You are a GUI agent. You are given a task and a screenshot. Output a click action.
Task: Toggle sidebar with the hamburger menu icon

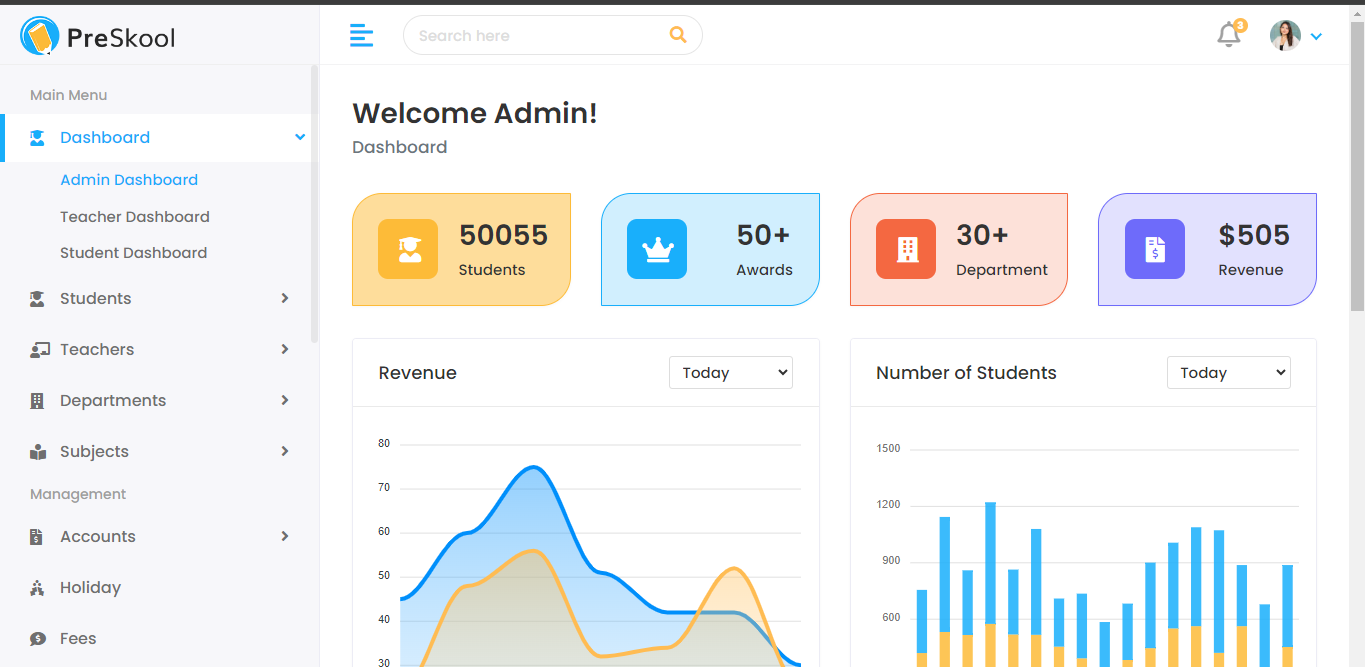[361, 36]
